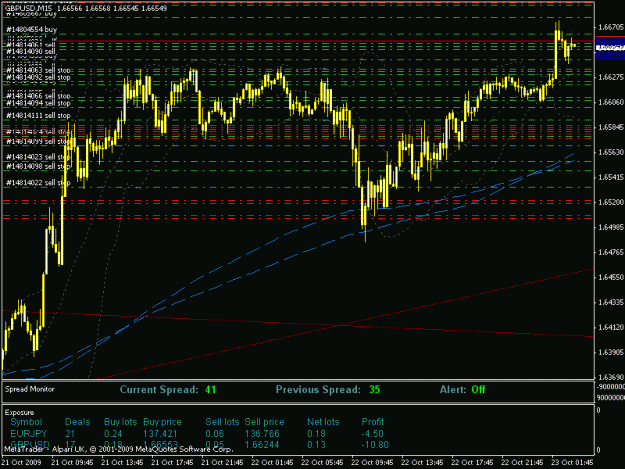Click the EURJPY sell price 136.766
Screen dimensions: 625x469
pyautogui.click(x=262, y=434)
